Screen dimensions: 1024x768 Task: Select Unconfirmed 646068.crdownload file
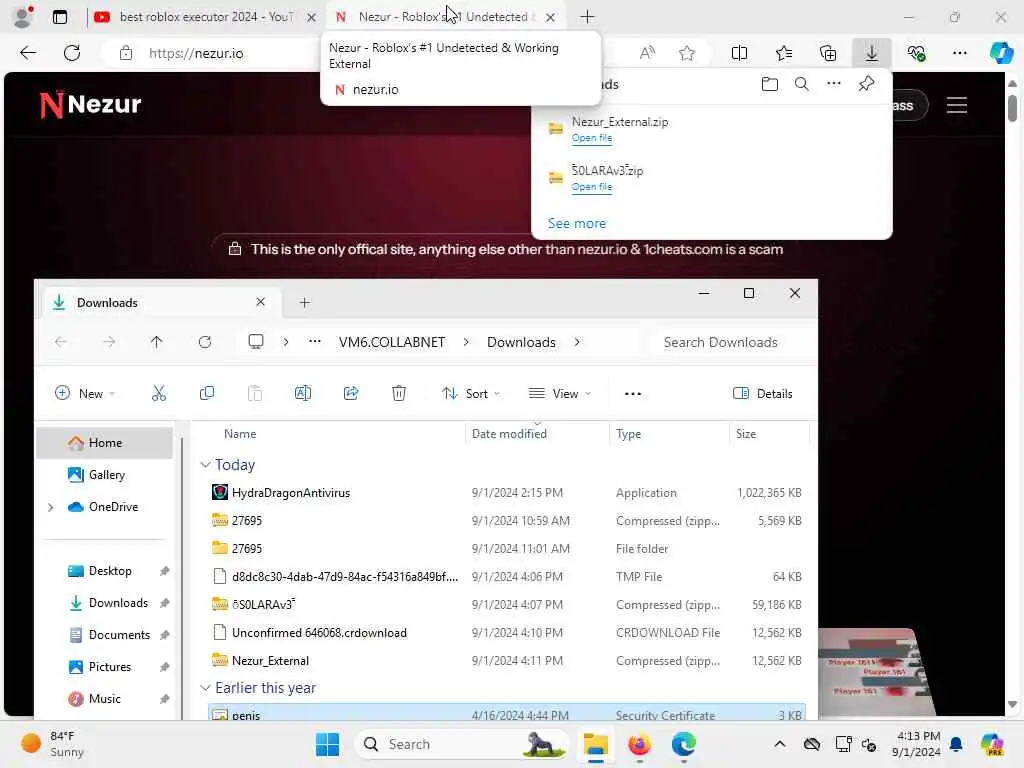507,632
